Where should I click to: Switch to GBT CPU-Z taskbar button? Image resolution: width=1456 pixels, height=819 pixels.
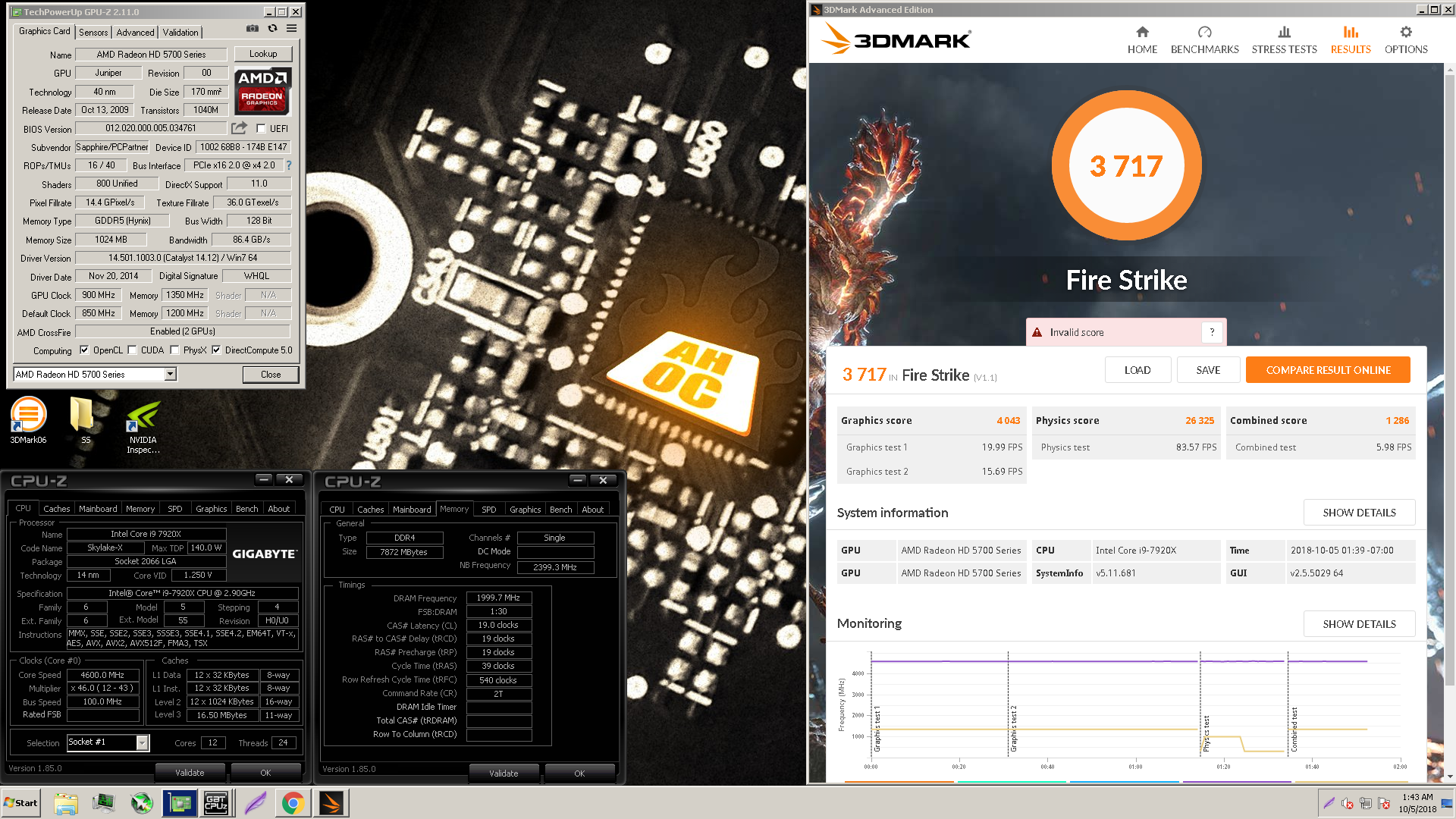pos(216,803)
